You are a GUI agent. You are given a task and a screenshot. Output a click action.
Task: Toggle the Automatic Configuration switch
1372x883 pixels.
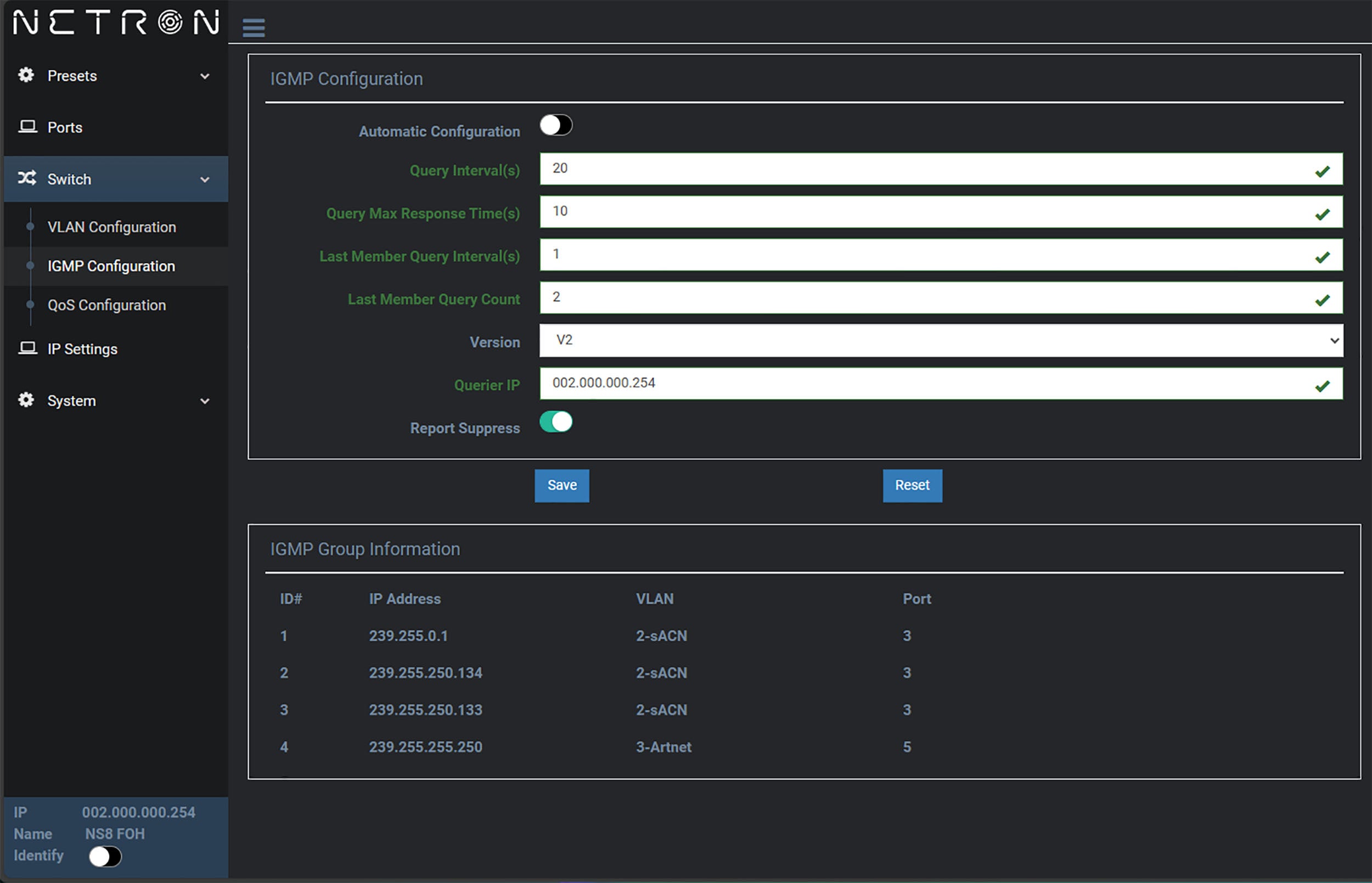point(557,125)
